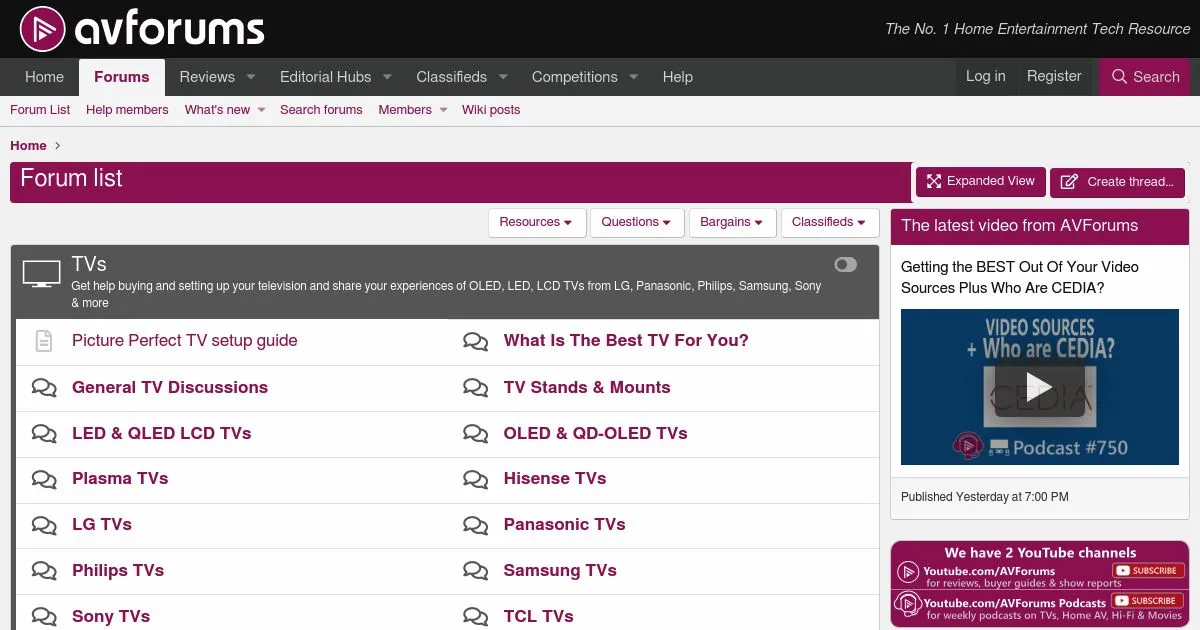This screenshot has width=1200, height=630.
Task: Click the page icon beside Picture Perfect TV setup guide
Action: 43,341
